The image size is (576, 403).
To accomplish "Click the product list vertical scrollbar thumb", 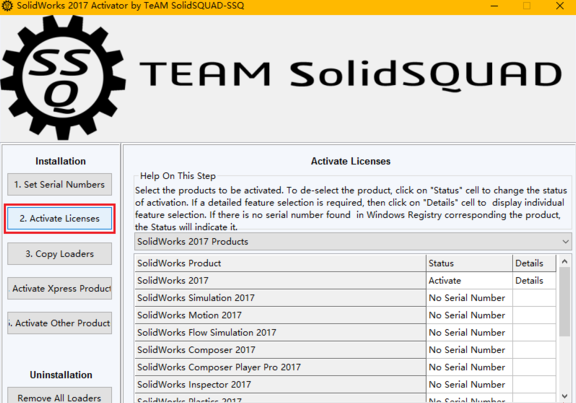I will click(565, 302).
